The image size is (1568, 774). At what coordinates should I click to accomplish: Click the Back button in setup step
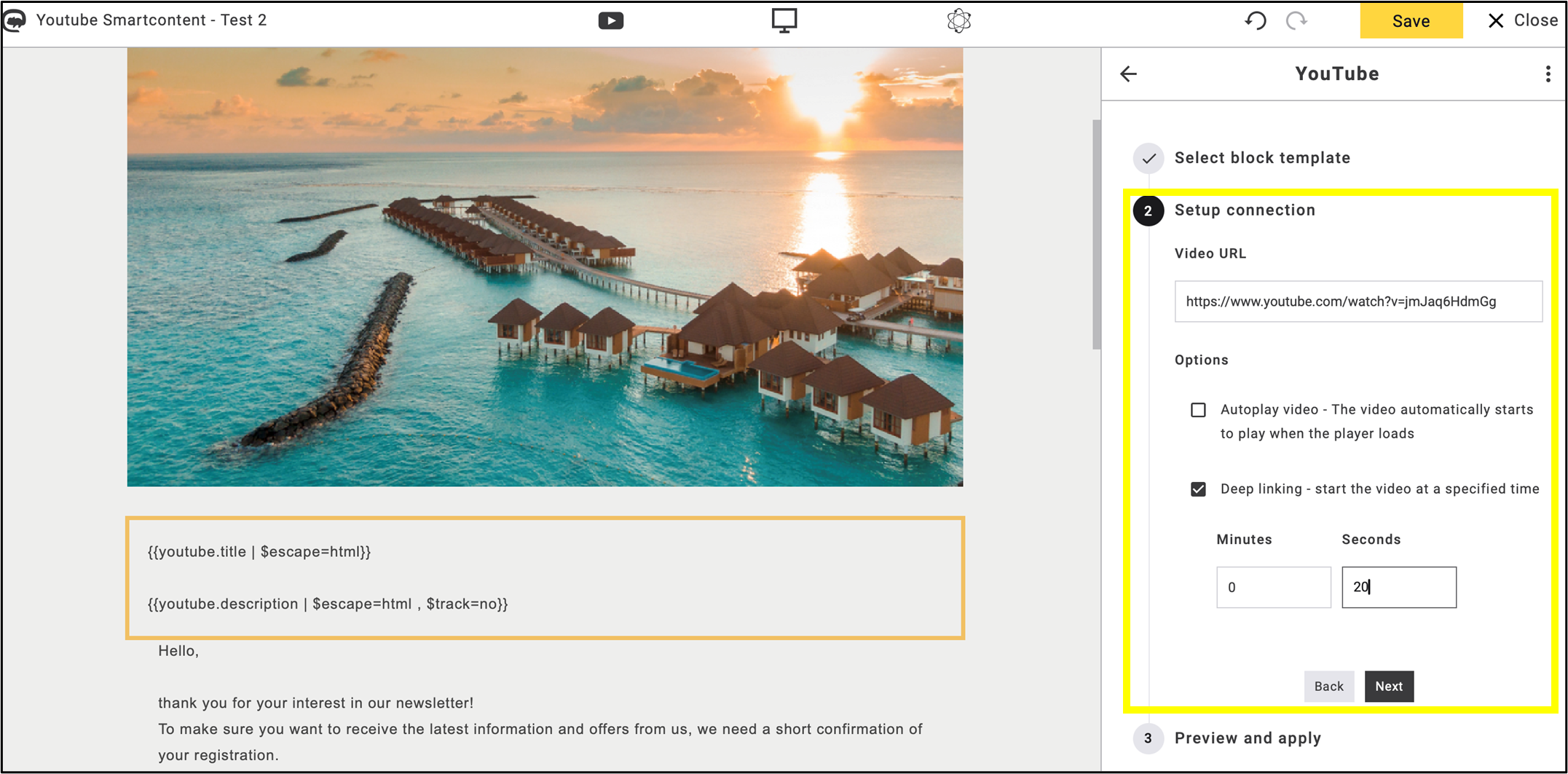[1329, 687]
